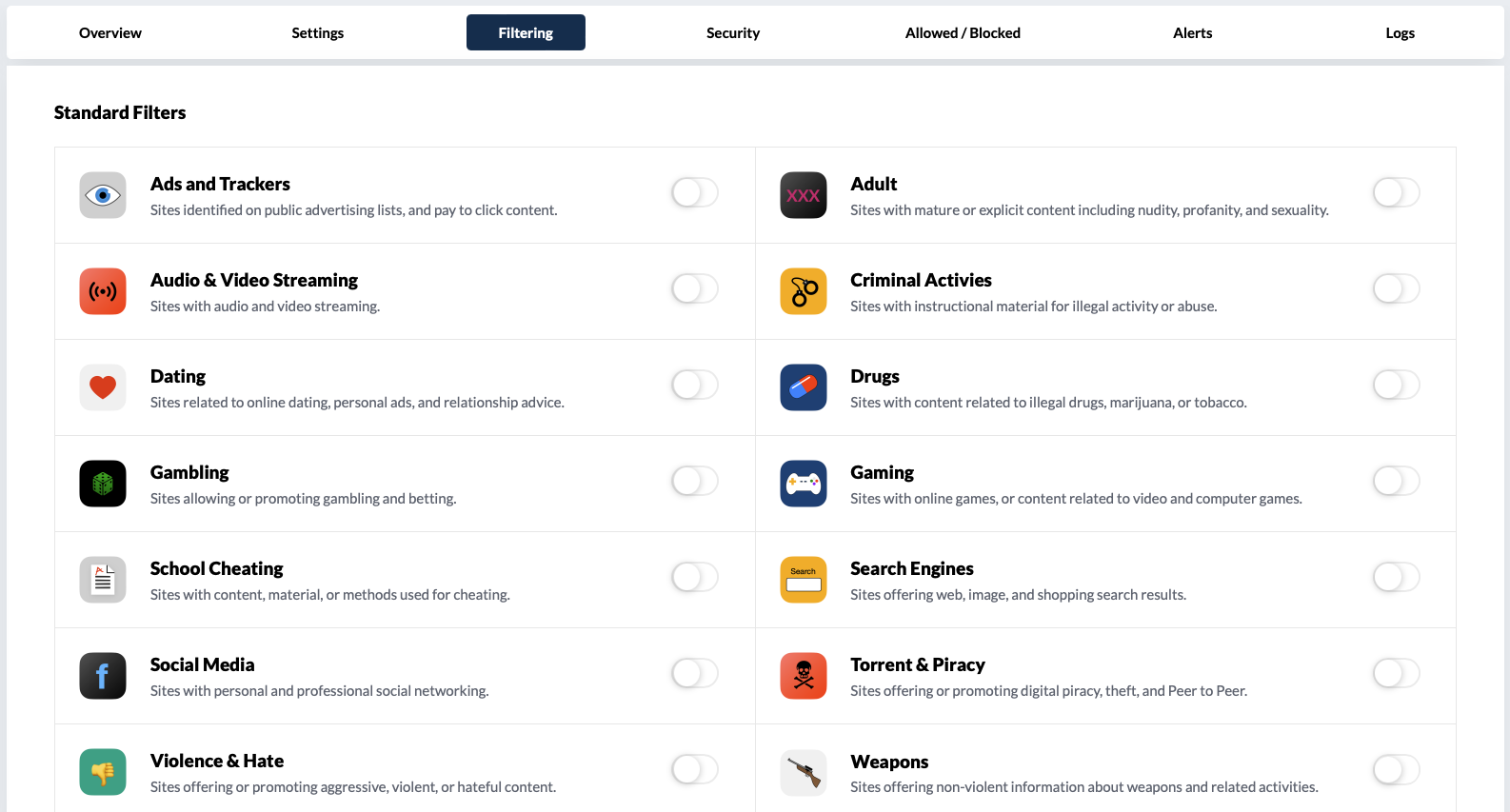
Task: Enable the Gaming filter switch
Action: tap(1396, 481)
